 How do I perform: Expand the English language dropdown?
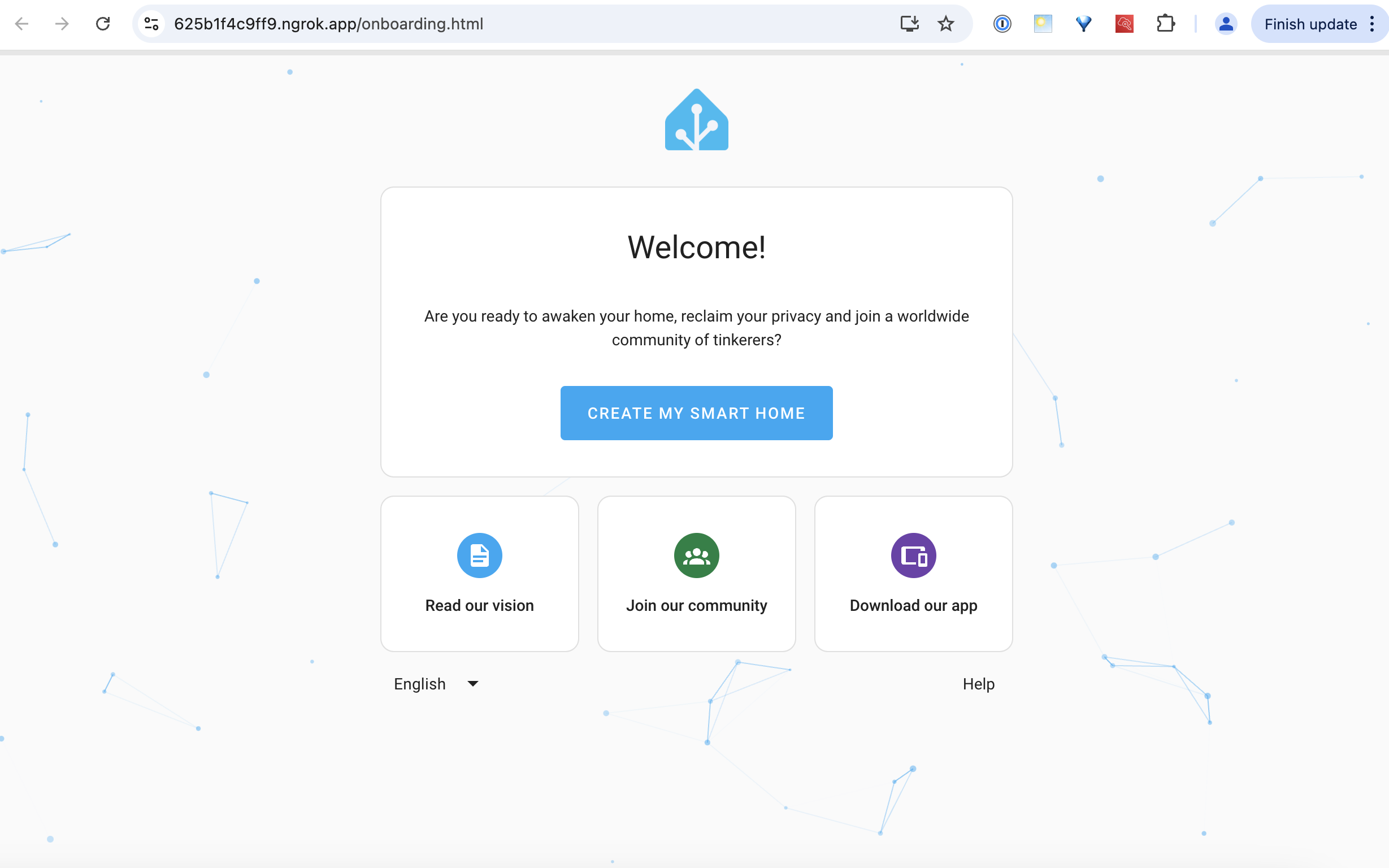435,684
